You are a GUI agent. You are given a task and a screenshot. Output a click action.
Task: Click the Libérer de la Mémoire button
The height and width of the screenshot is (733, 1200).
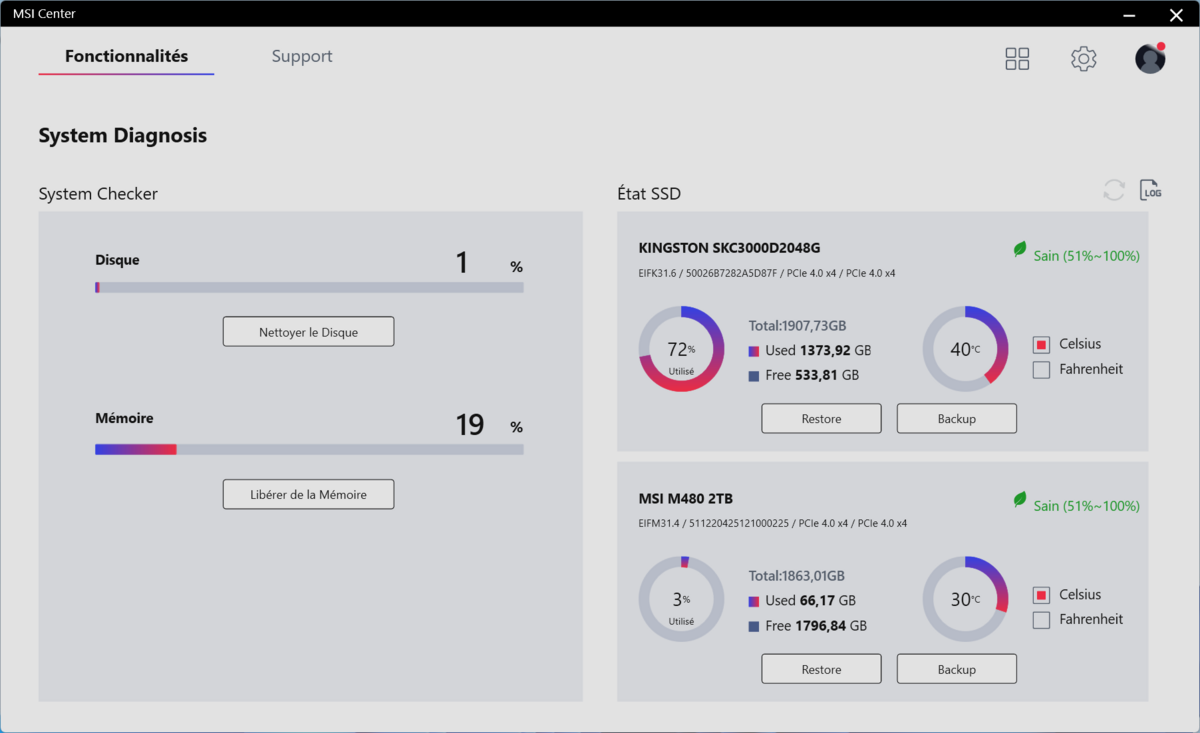click(x=308, y=494)
